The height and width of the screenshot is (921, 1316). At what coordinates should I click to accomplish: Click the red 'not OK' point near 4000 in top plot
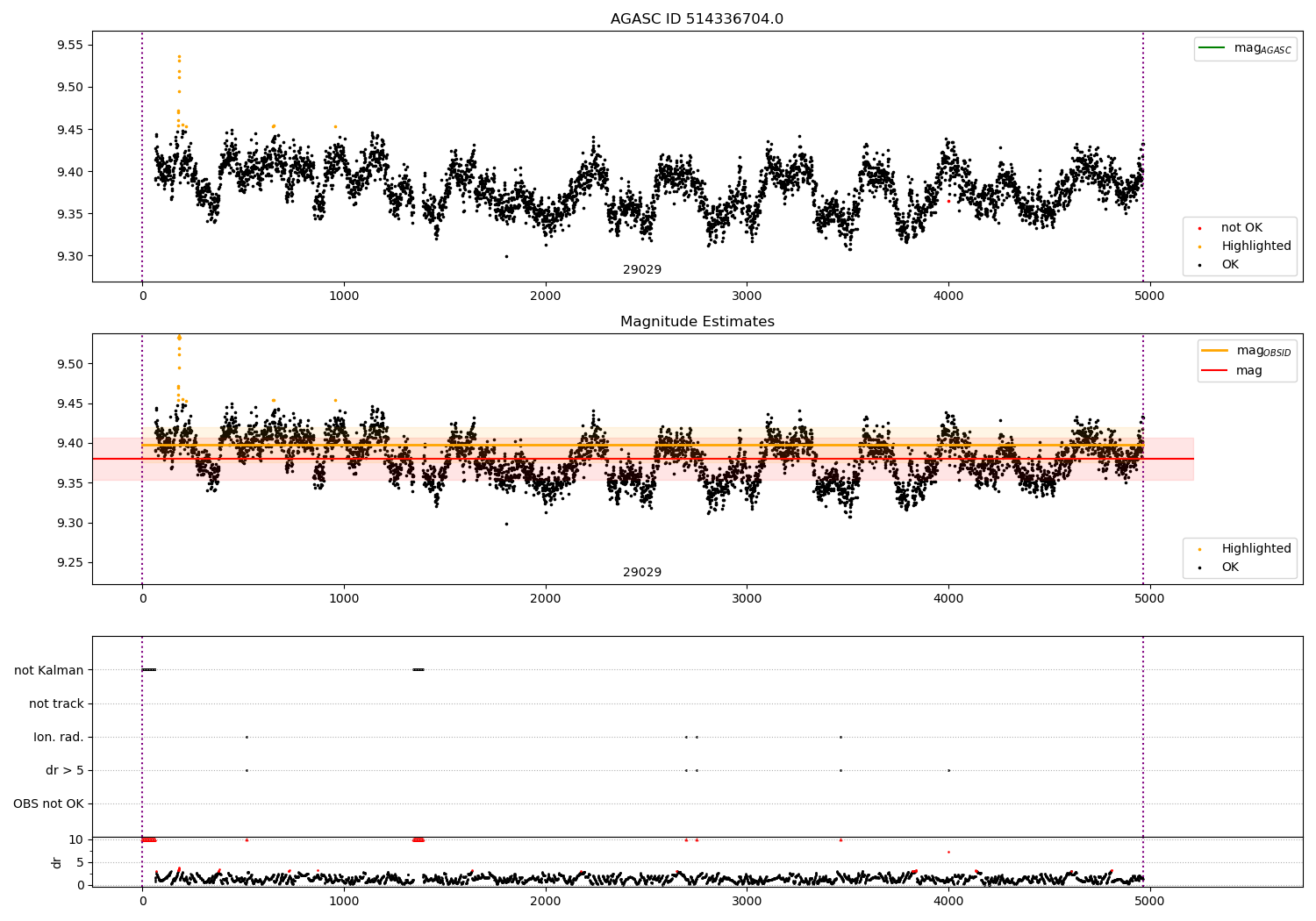pos(948,201)
